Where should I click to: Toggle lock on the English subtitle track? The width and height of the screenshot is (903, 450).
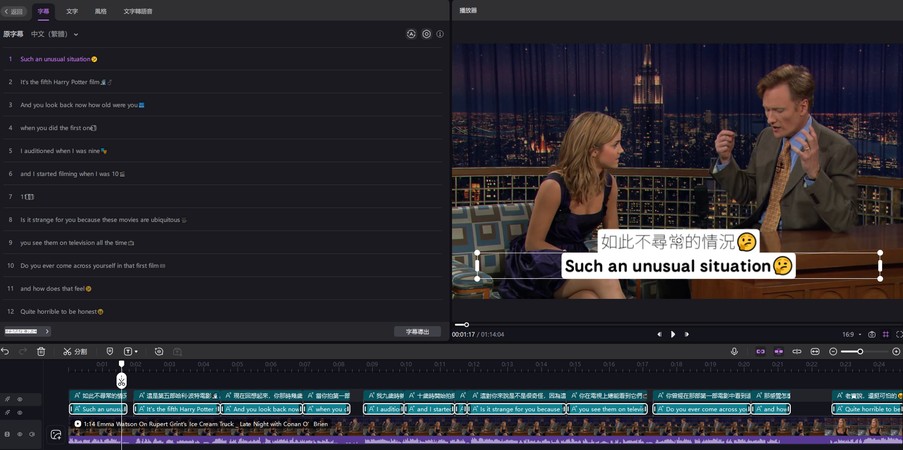point(7,413)
